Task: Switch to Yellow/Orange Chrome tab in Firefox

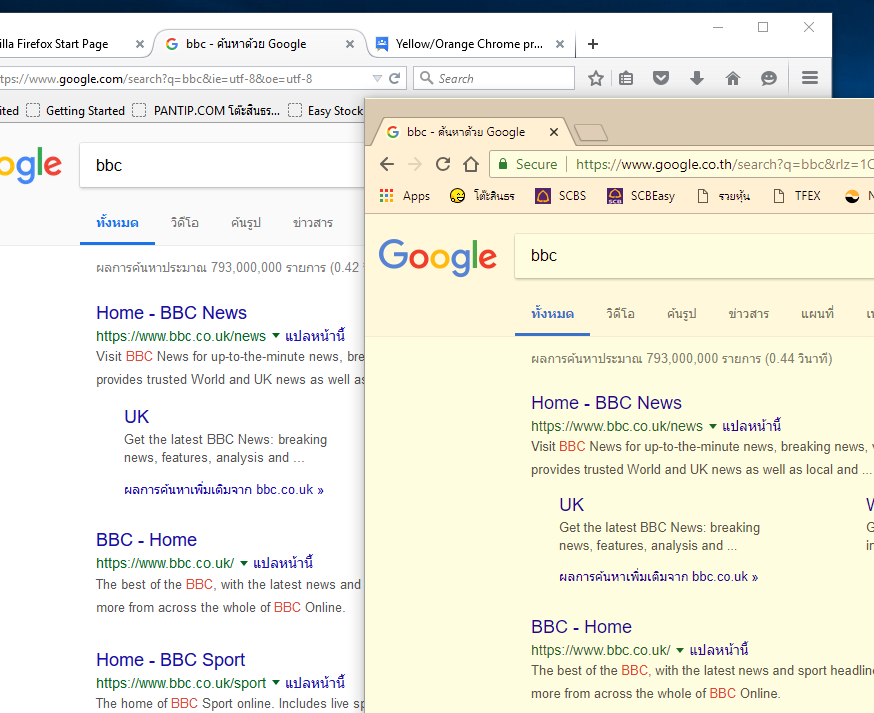Action: [x=468, y=44]
